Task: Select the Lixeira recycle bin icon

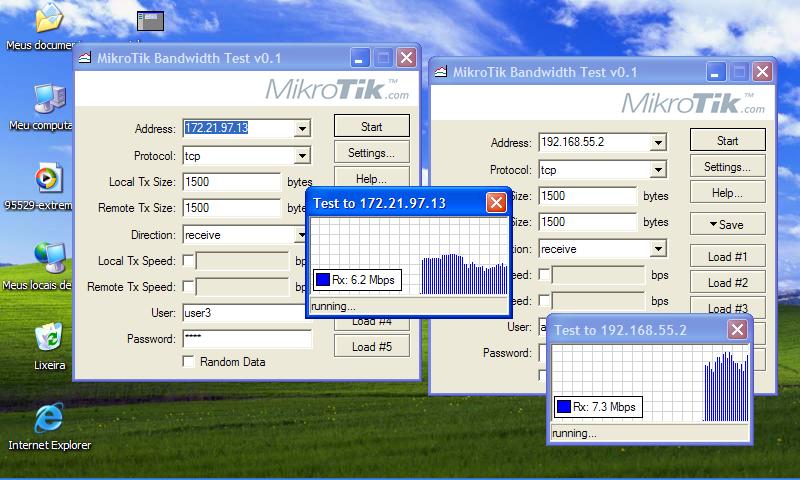Action: click(47, 338)
